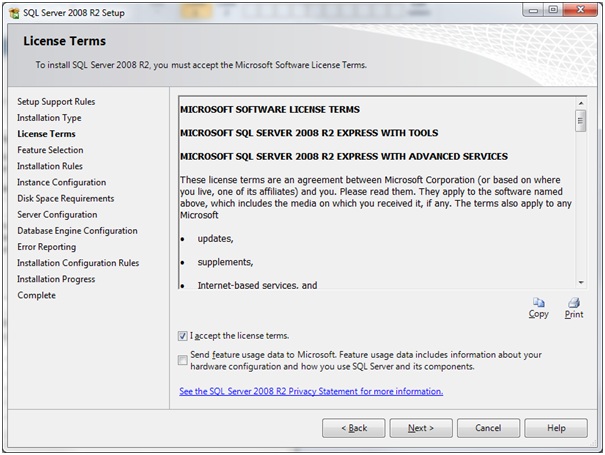
Task: Minimize the setup window
Action: point(533,10)
